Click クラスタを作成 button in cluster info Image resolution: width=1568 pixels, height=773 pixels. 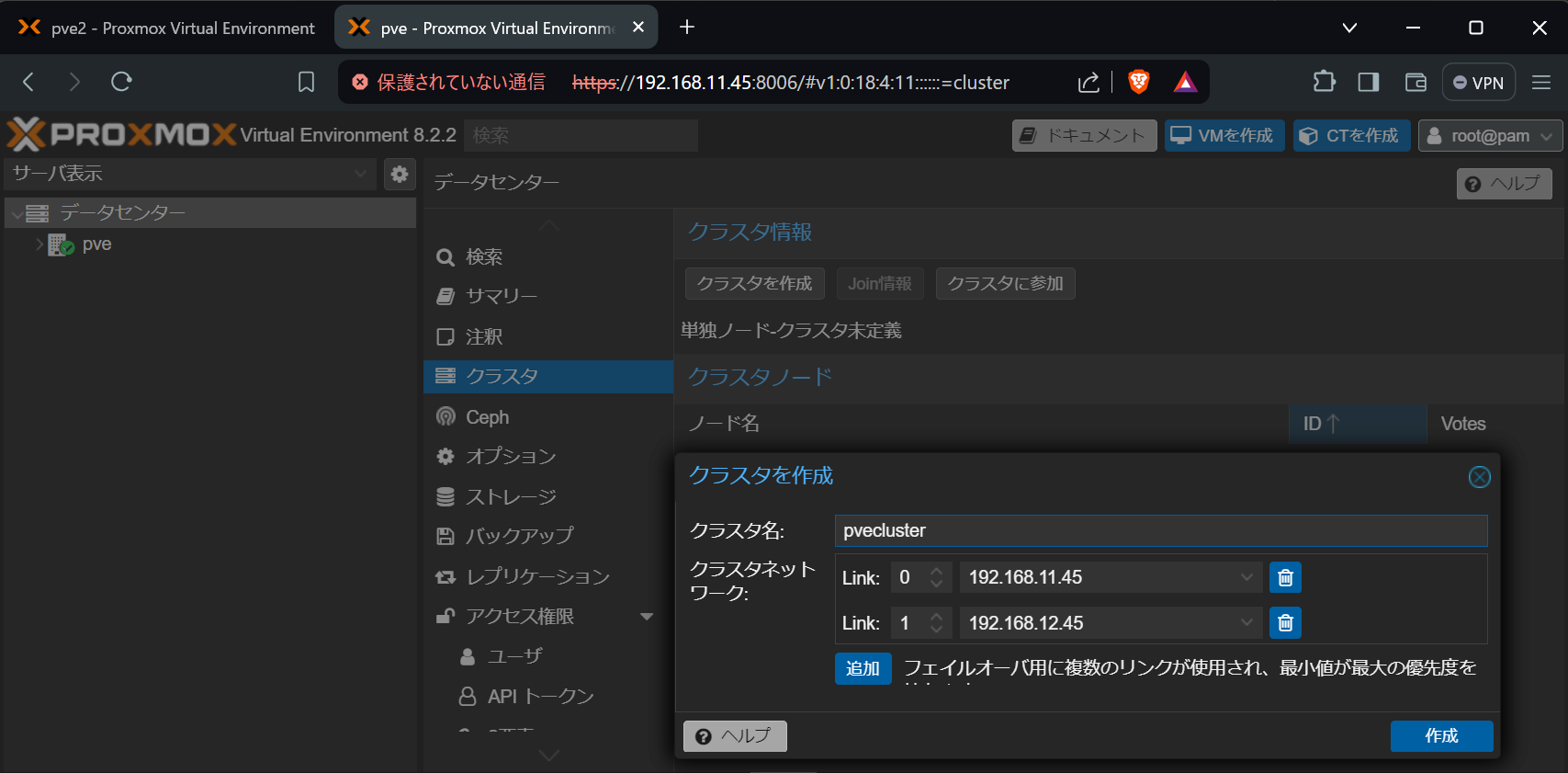pos(755,283)
